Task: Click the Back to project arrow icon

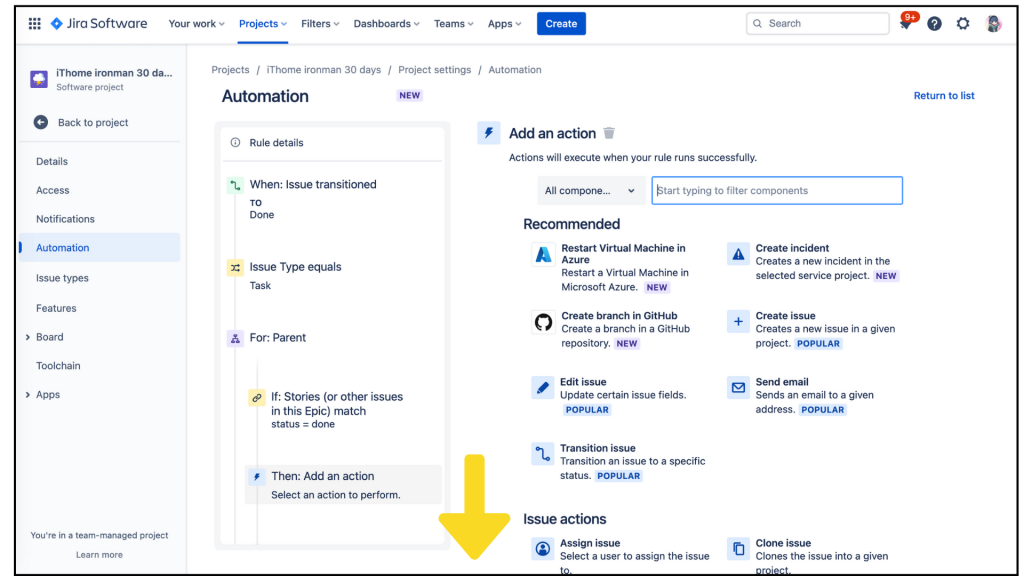Action: point(40,122)
